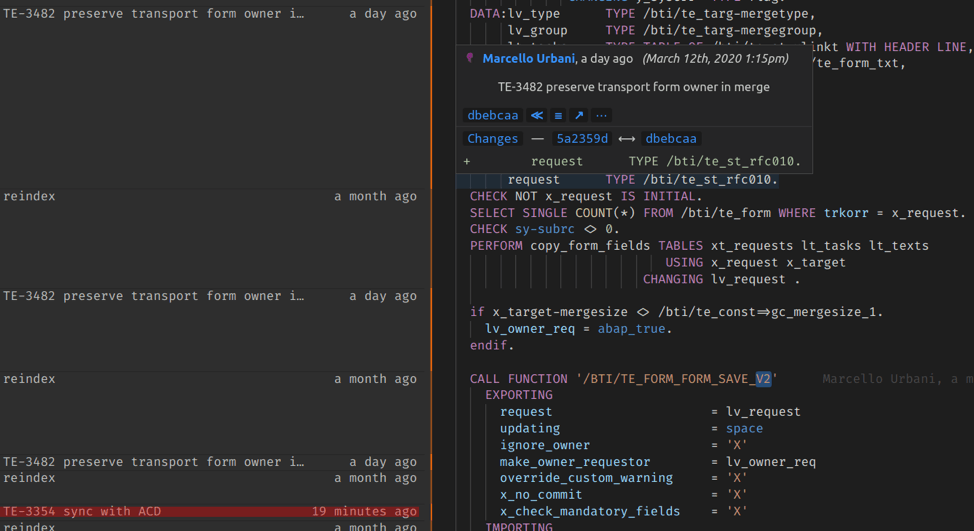
Task: Click dbebcaa commit link beside ≪ icon
Action: pyautogui.click(x=493, y=116)
